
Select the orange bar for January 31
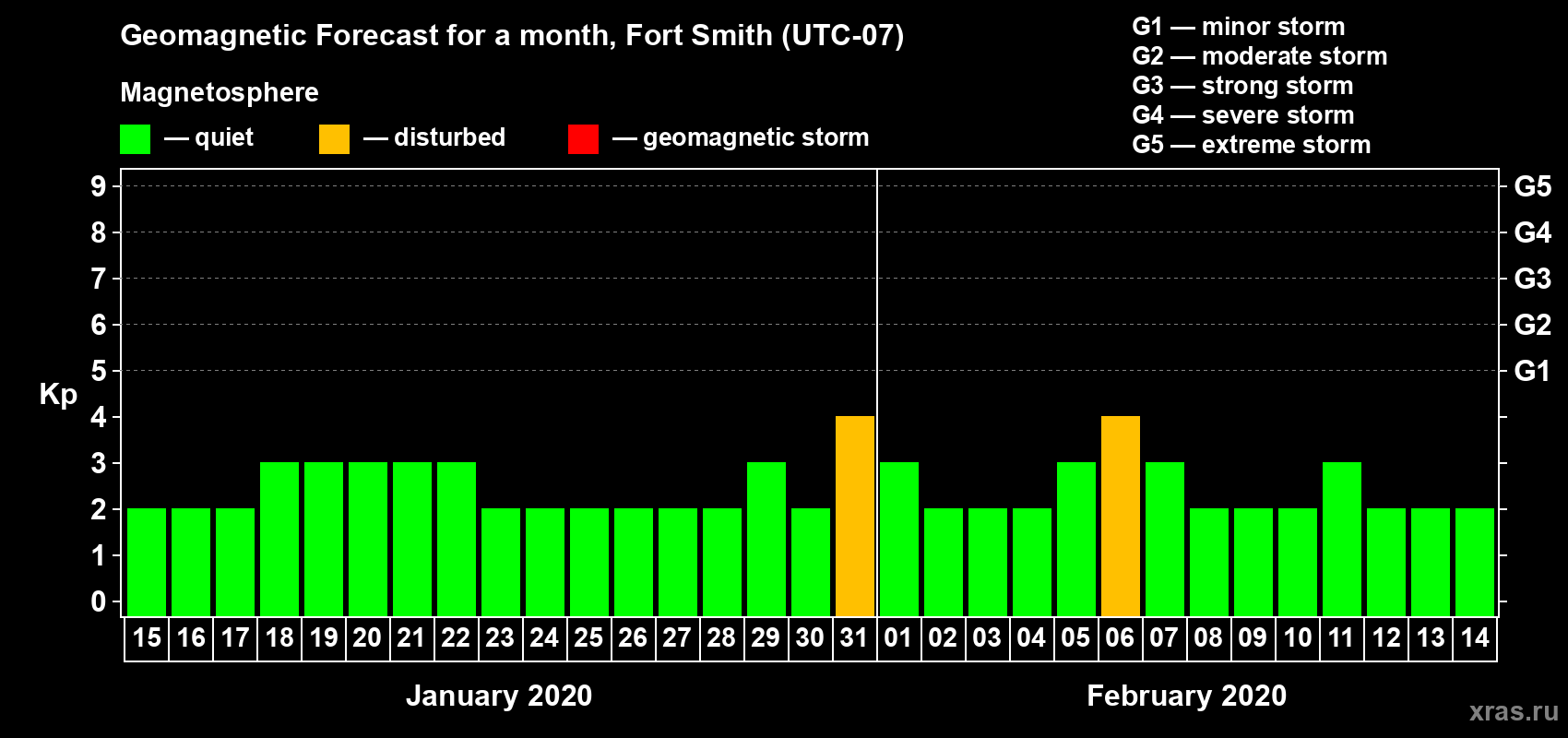tap(855, 517)
